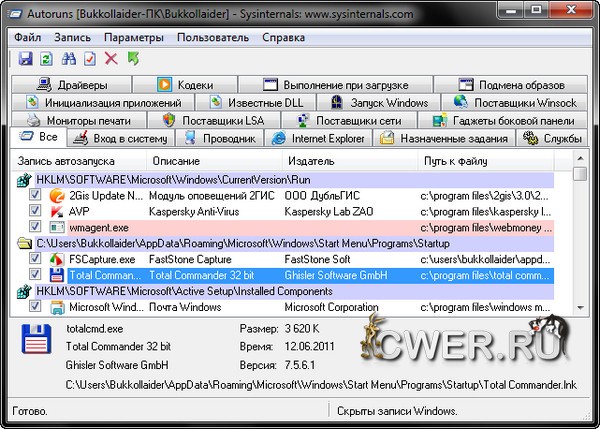Open the Назначенные задания tab
600x429 pixels.
point(444,138)
